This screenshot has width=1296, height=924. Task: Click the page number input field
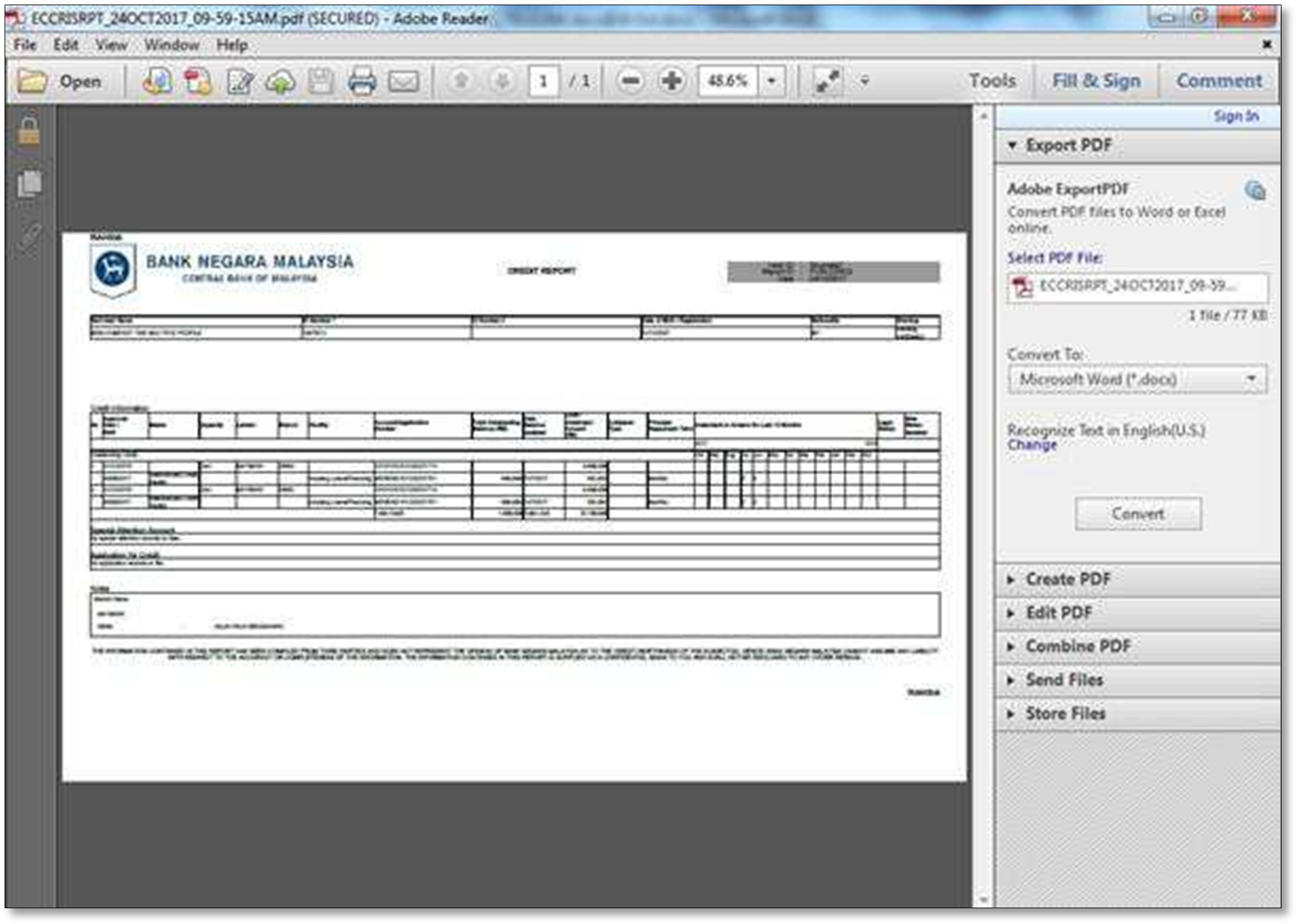(544, 81)
